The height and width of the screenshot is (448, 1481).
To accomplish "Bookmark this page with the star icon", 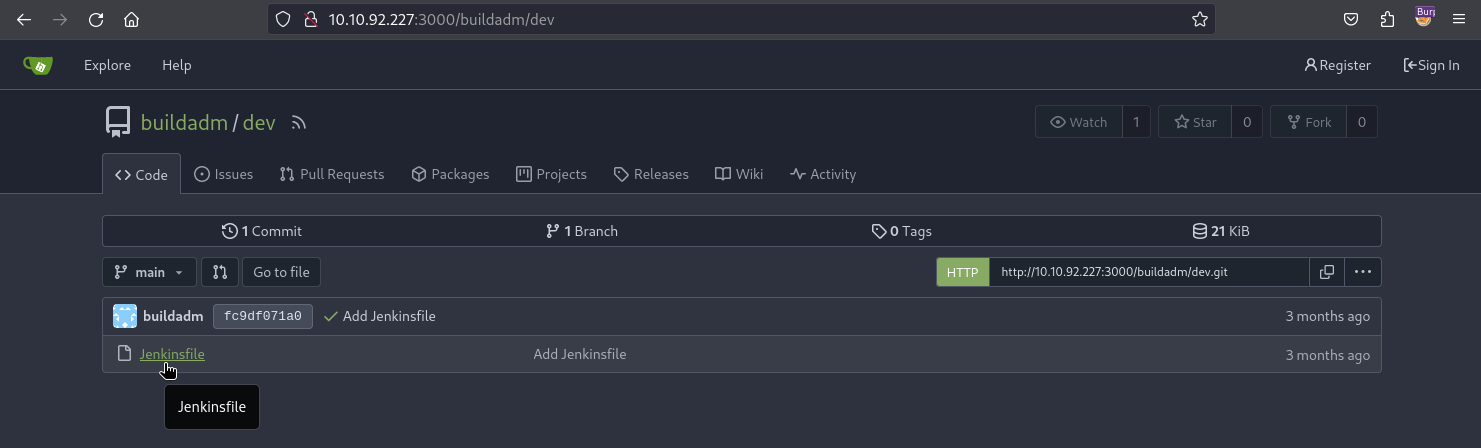I will pyautogui.click(x=1199, y=19).
